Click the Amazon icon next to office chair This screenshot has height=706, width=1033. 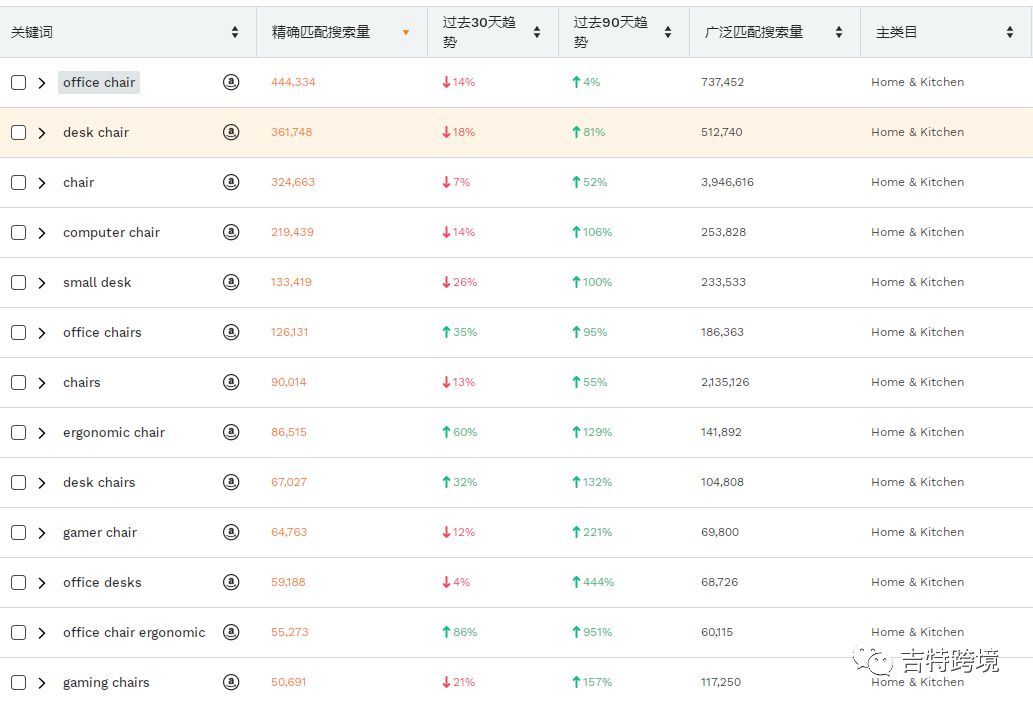pyautogui.click(x=231, y=82)
